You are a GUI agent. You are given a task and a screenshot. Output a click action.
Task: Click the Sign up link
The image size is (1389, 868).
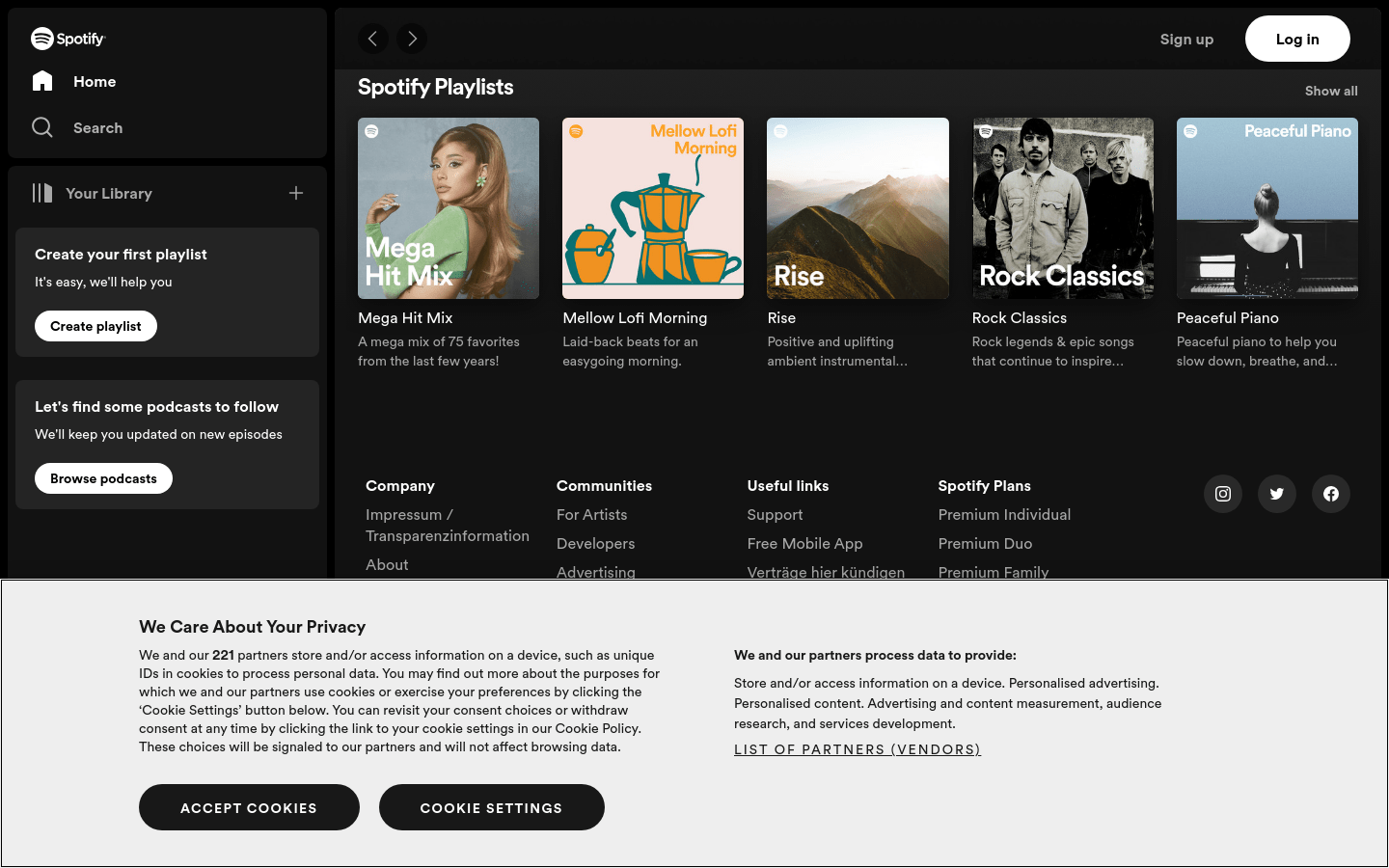coord(1186,39)
